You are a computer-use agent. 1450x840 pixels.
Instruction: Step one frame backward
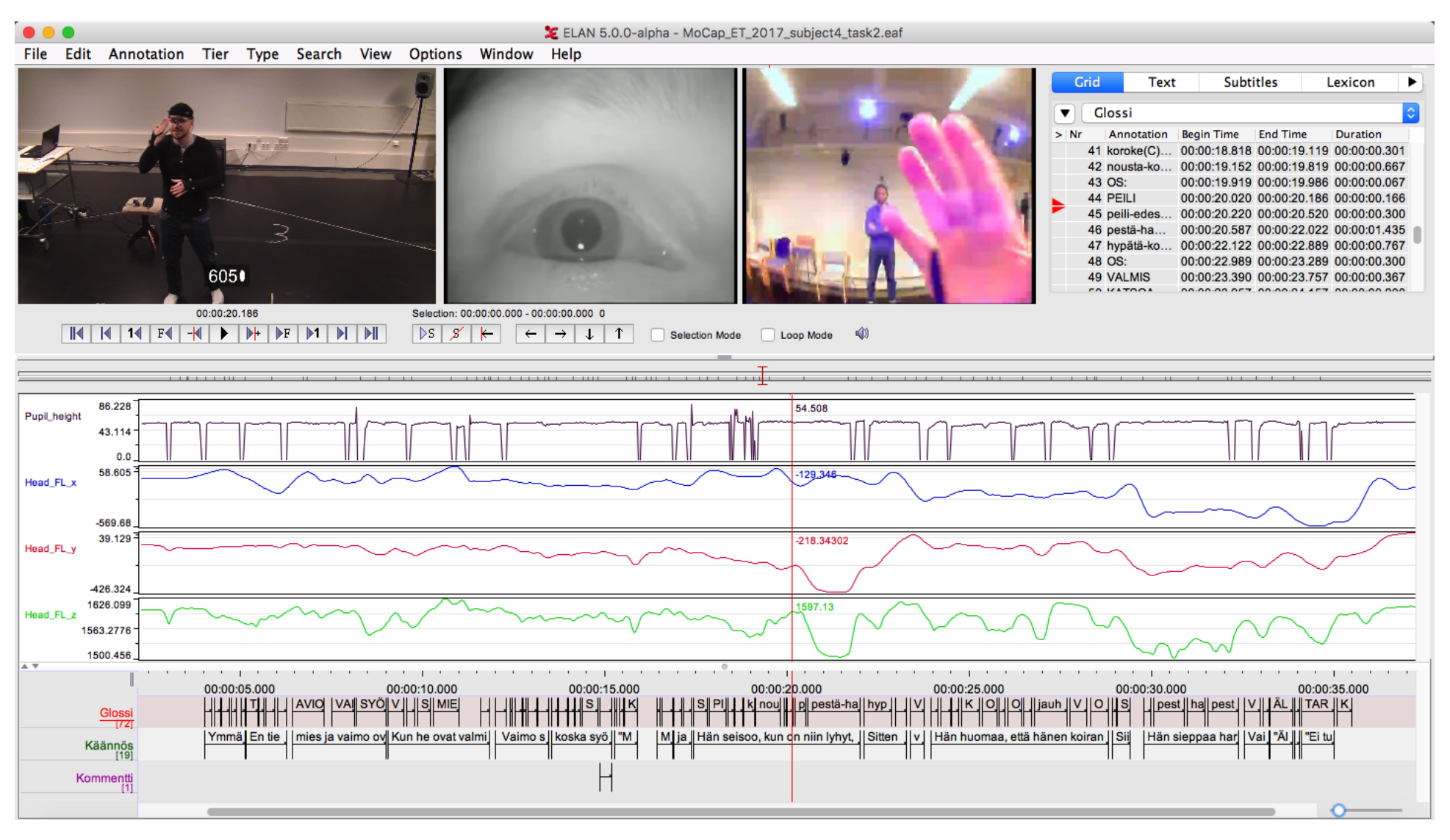pyautogui.click(x=164, y=334)
